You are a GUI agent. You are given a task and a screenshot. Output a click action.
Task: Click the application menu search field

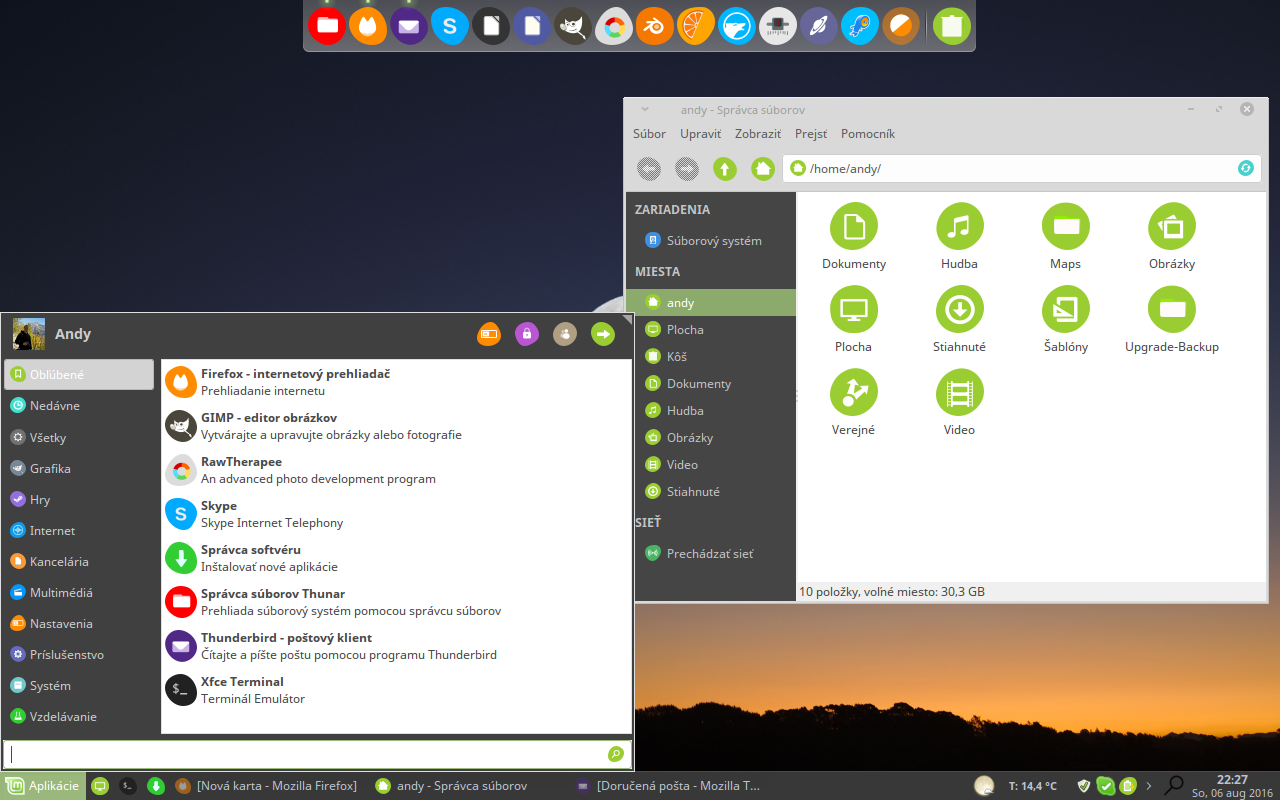click(x=317, y=754)
